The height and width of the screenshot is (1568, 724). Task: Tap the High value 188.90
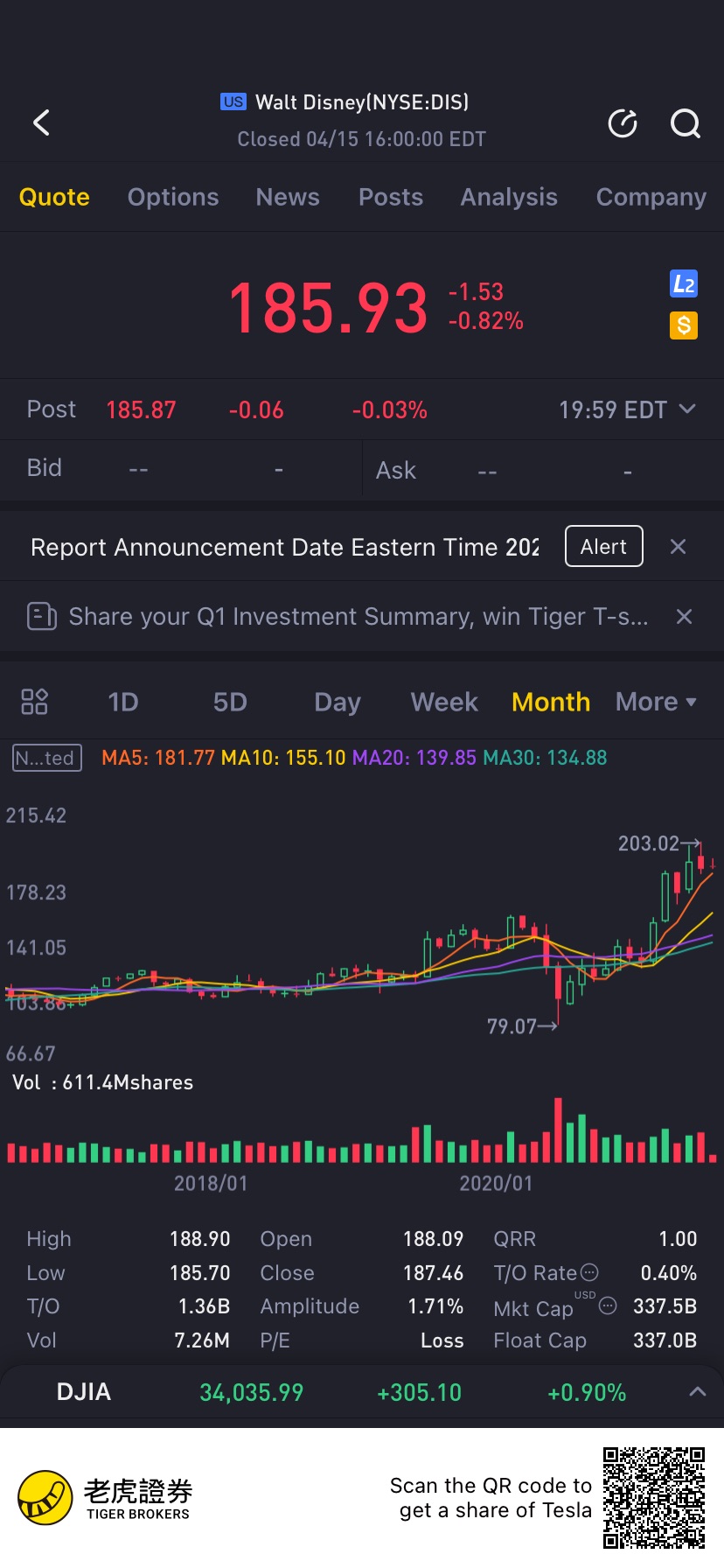[200, 1239]
